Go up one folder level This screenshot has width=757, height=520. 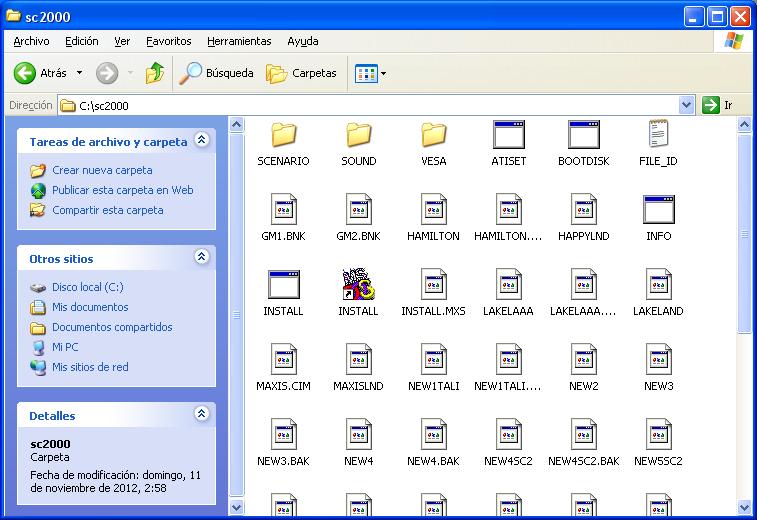coord(155,73)
